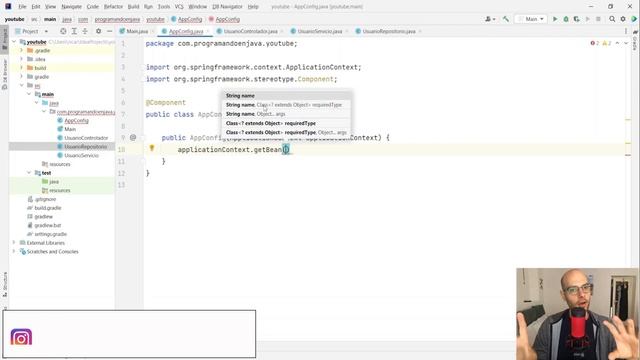Run with coverage icon
This screenshot has width=640, height=360.
[576, 19]
